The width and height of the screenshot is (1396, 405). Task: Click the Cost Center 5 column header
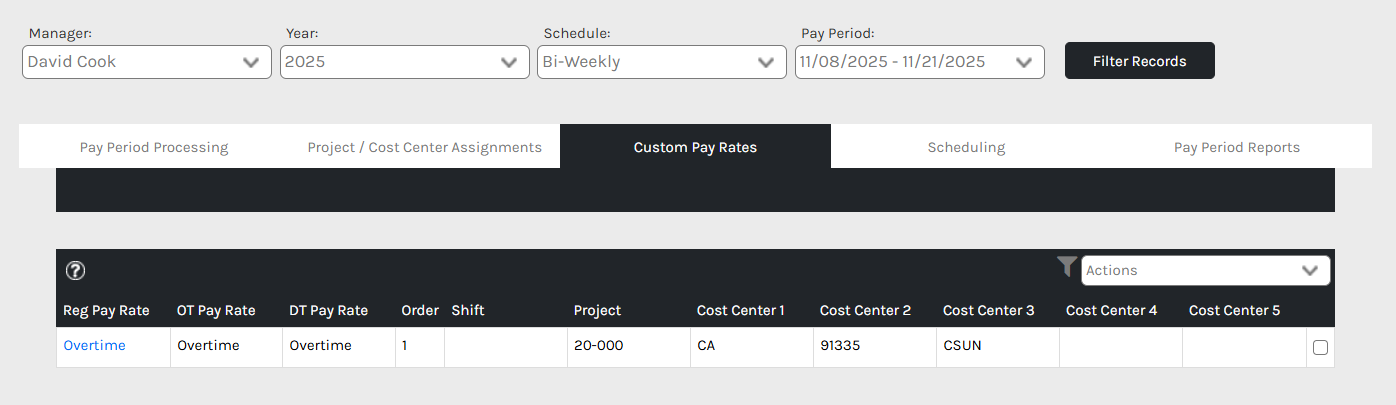[1235, 311]
